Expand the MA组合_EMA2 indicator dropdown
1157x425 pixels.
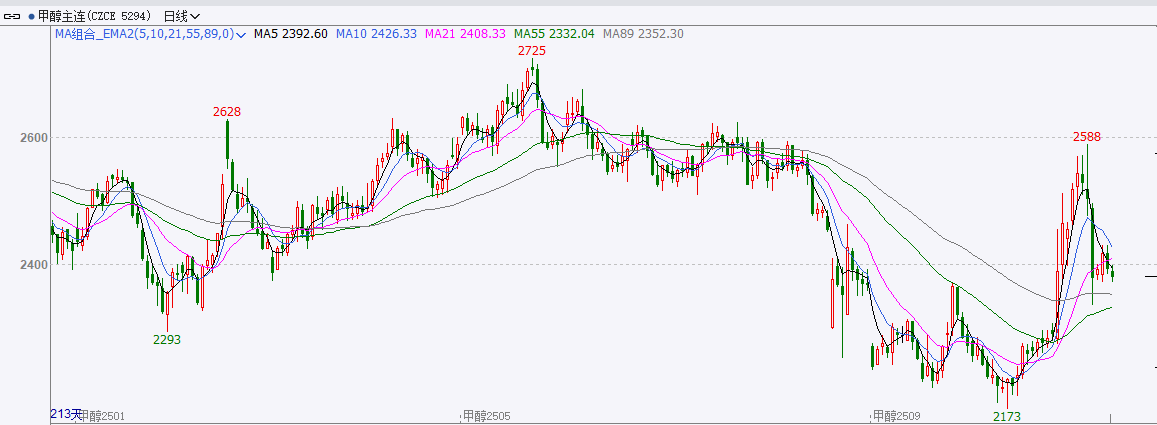pyautogui.click(x=241, y=34)
